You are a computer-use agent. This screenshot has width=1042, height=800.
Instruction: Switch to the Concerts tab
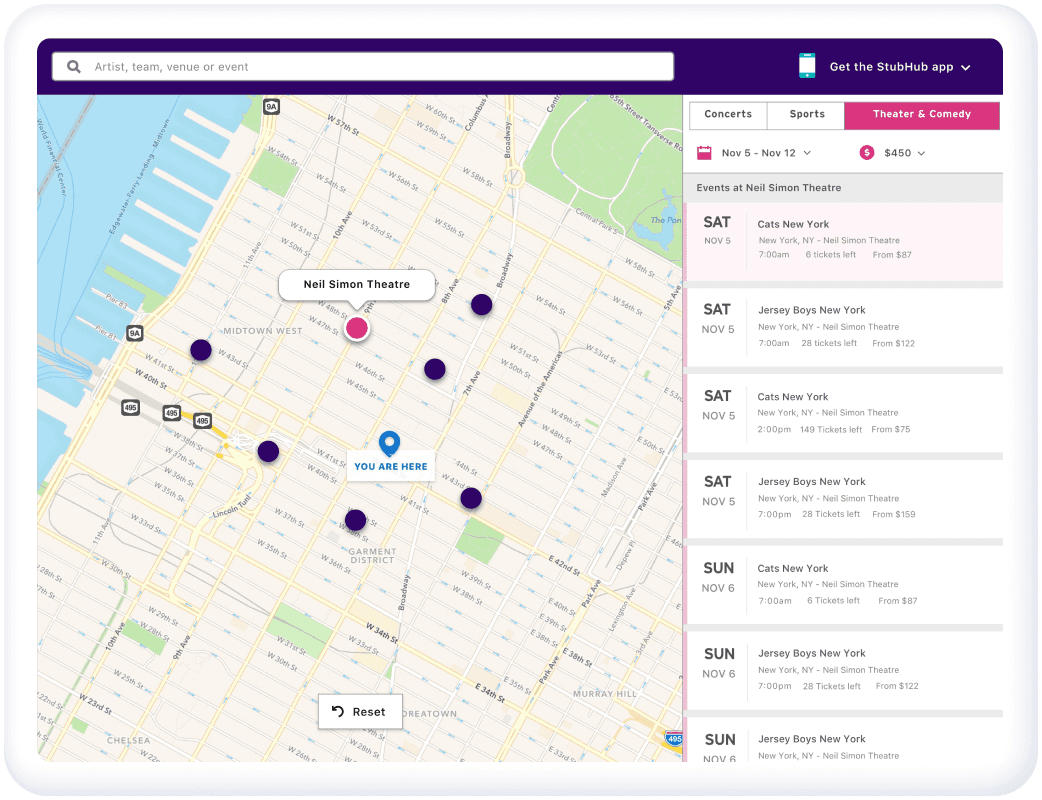[728, 114]
